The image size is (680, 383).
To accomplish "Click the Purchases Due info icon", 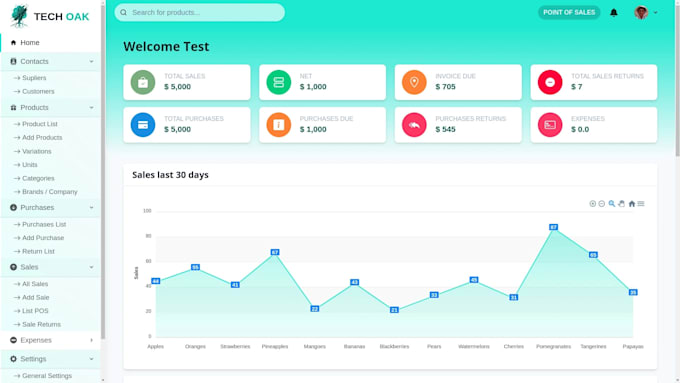I will tap(278, 125).
